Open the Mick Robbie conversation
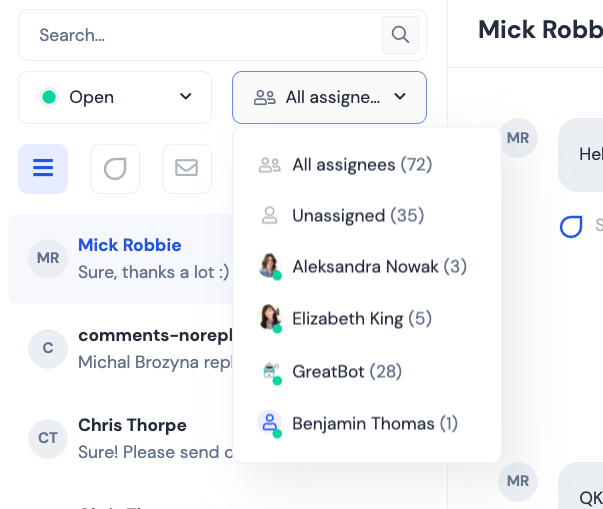This screenshot has height=509, width=603. pos(121,259)
